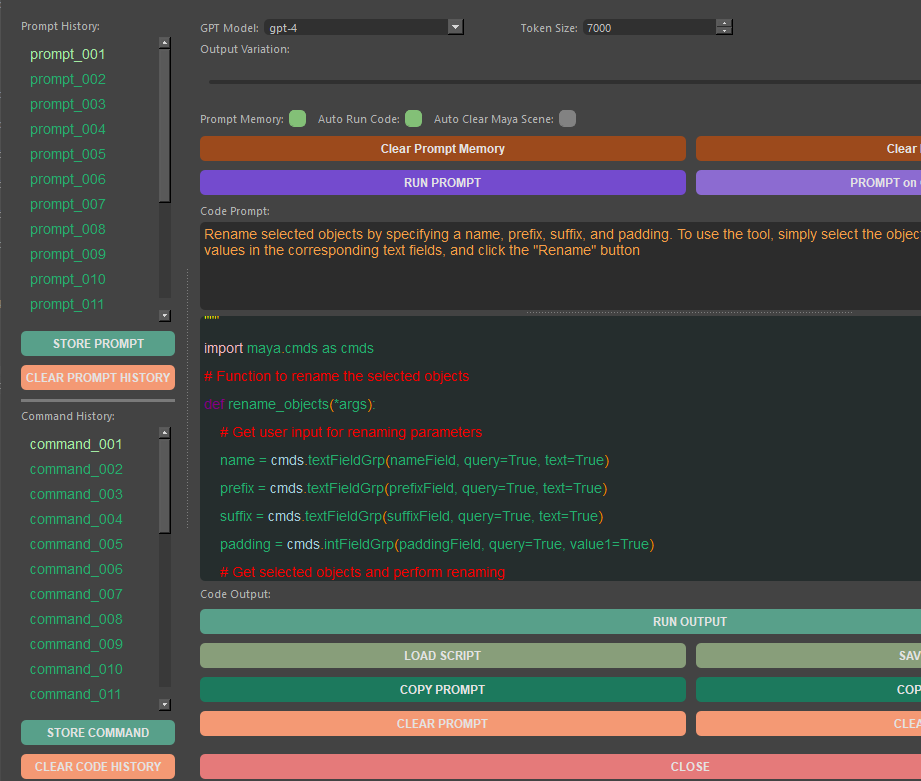The image size is (921, 781).
Task: Select prompt_003 in Prompt History
Action: pos(68,104)
